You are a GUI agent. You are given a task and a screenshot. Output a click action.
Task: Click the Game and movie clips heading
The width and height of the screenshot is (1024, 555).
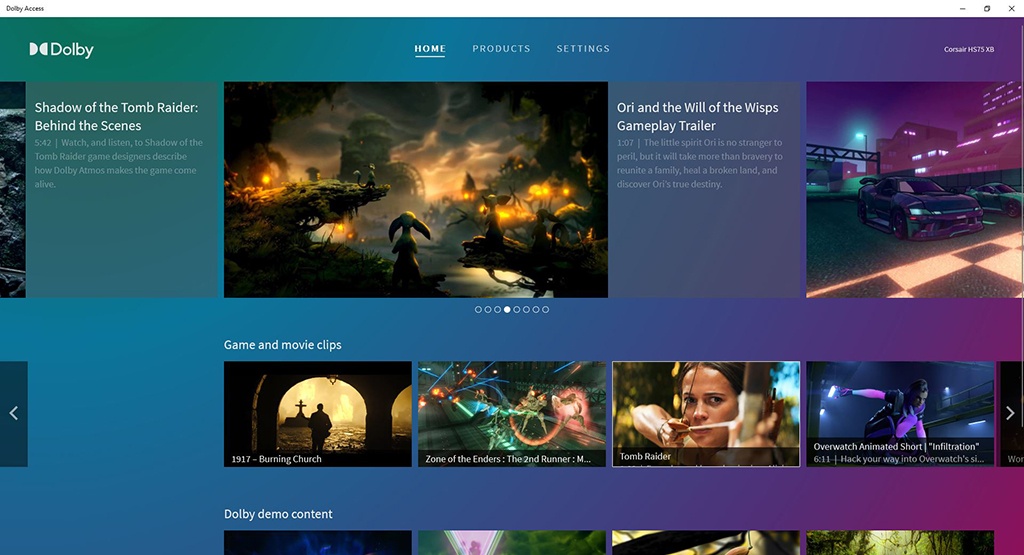pos(283,345)
